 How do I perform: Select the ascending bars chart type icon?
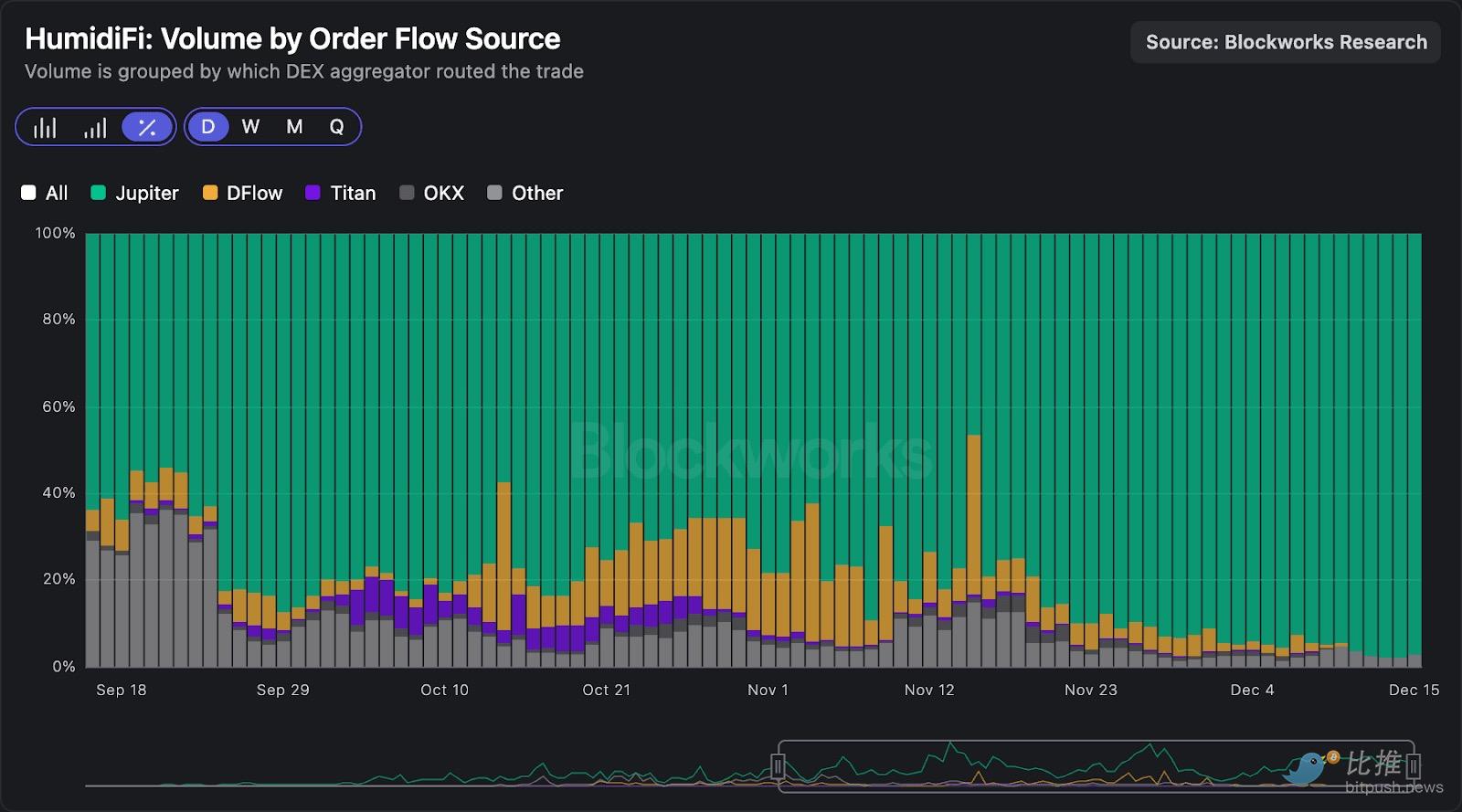(x=95, y=127)
